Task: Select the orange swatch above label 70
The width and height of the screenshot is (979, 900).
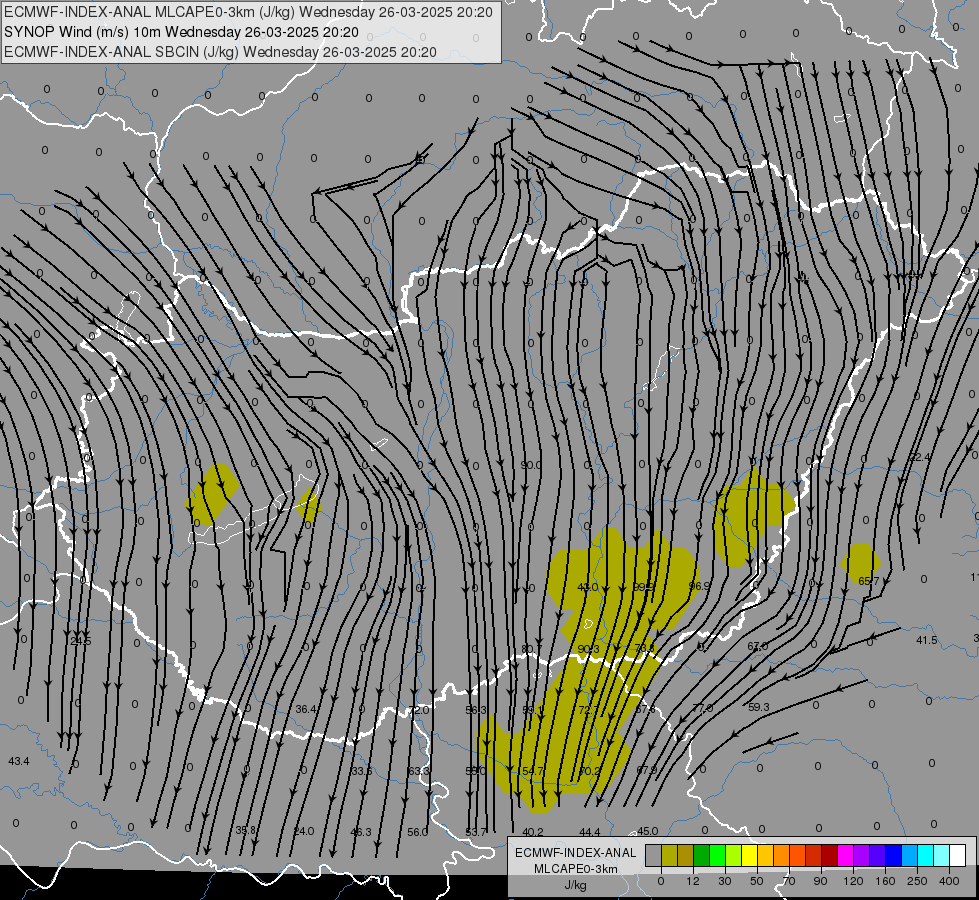Action: 782,855
